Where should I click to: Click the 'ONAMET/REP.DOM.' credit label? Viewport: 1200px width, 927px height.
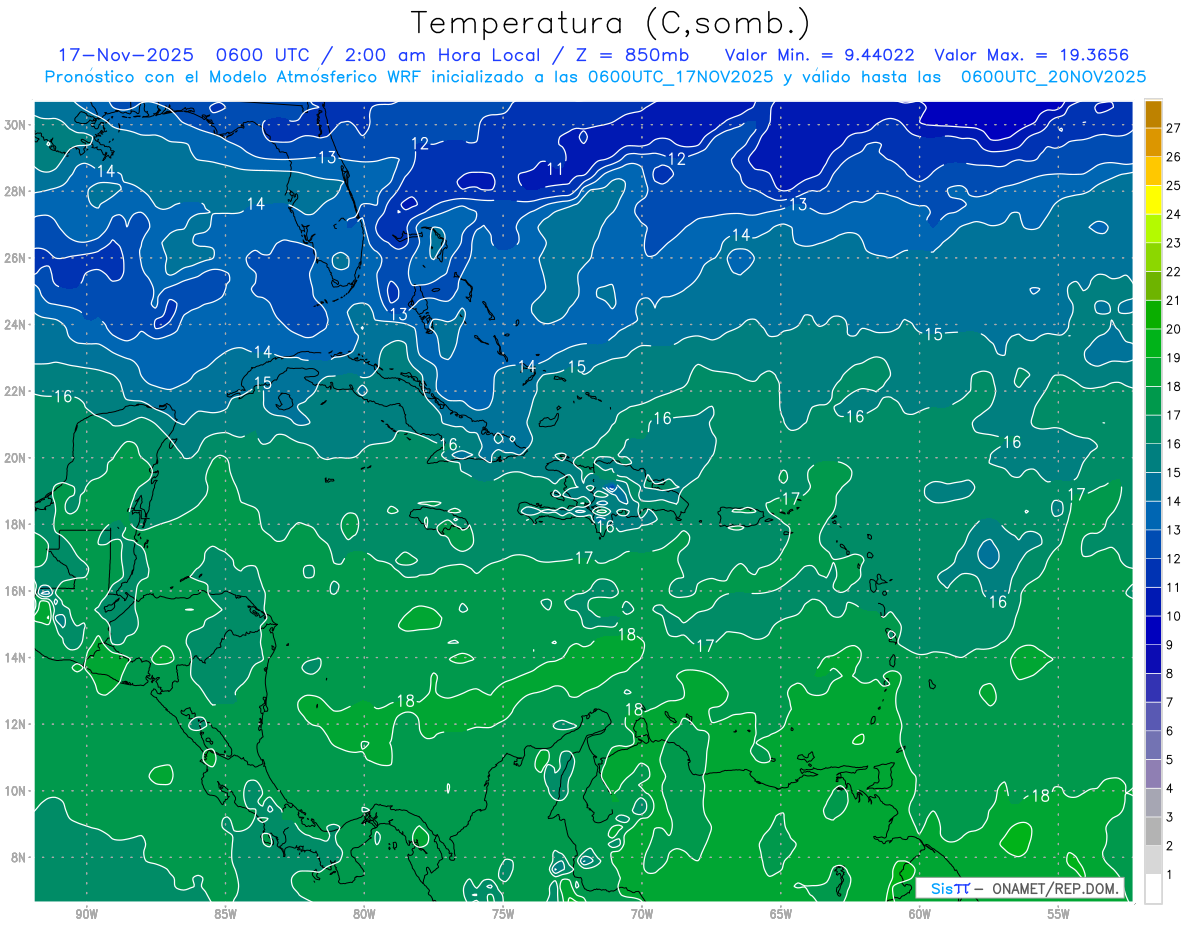pos(1055,888)
